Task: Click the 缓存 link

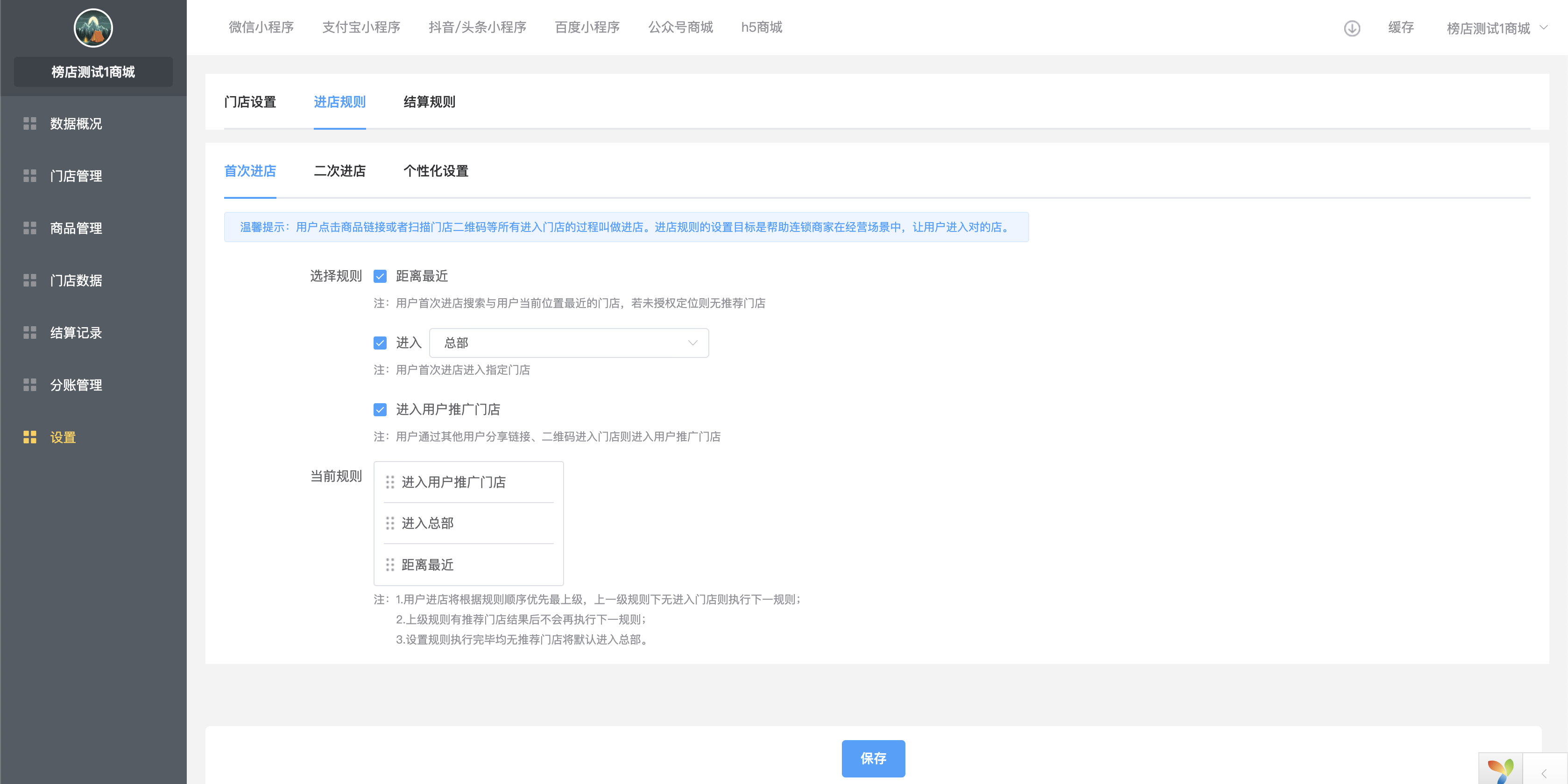Action: pos(1401,28)
